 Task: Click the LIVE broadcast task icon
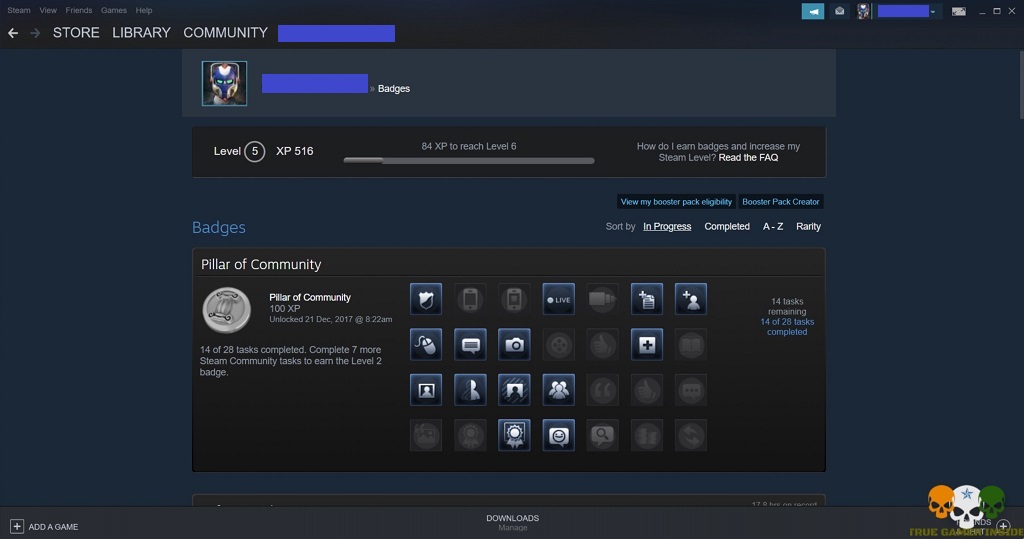click(x=558, y=299)
